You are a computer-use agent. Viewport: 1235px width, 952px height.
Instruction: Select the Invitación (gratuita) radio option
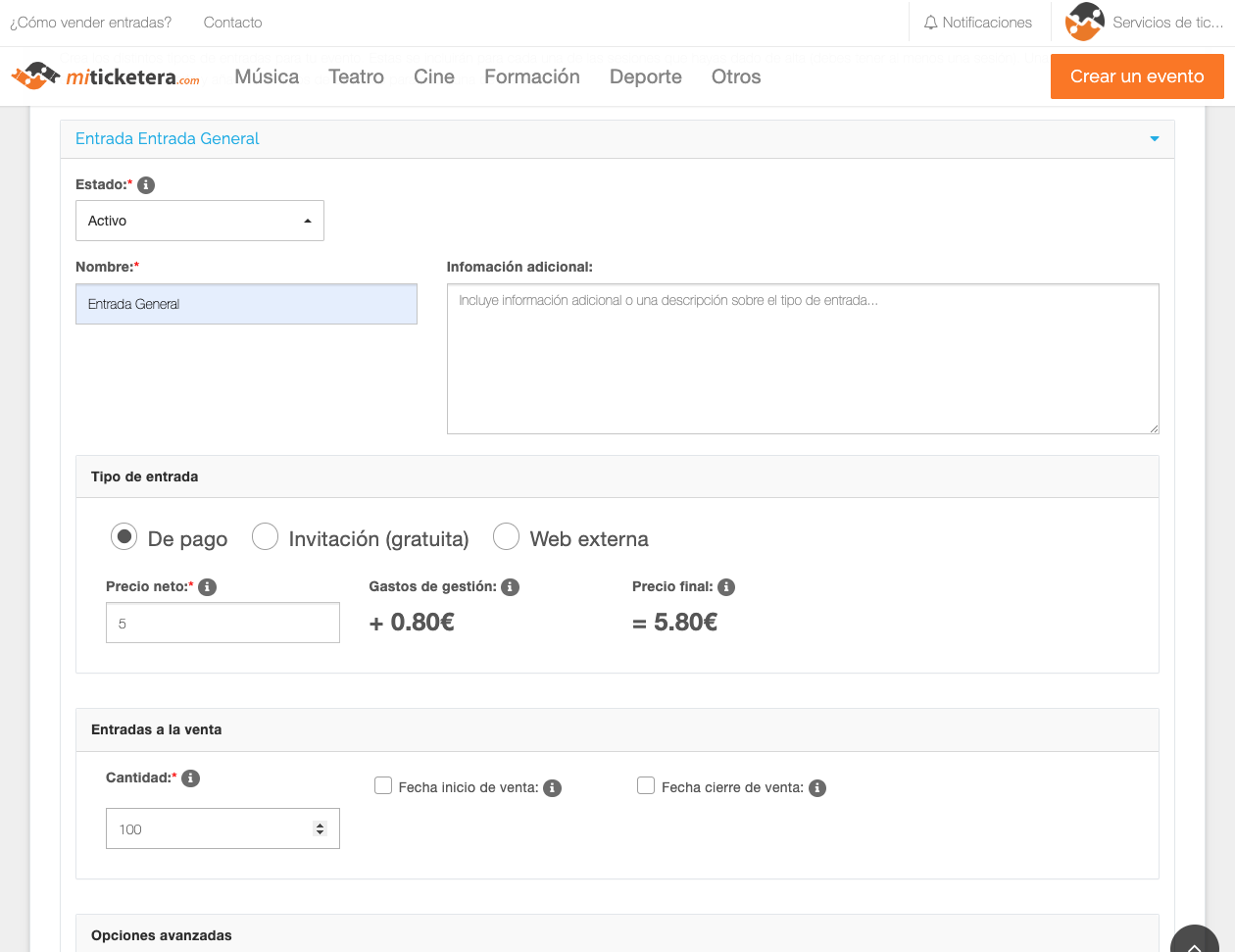click(x=266, y=537)
